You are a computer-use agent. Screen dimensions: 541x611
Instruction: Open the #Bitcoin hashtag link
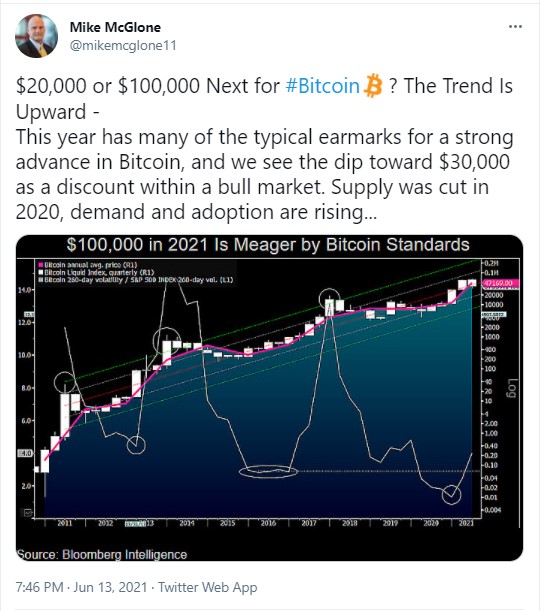[322, 86]
